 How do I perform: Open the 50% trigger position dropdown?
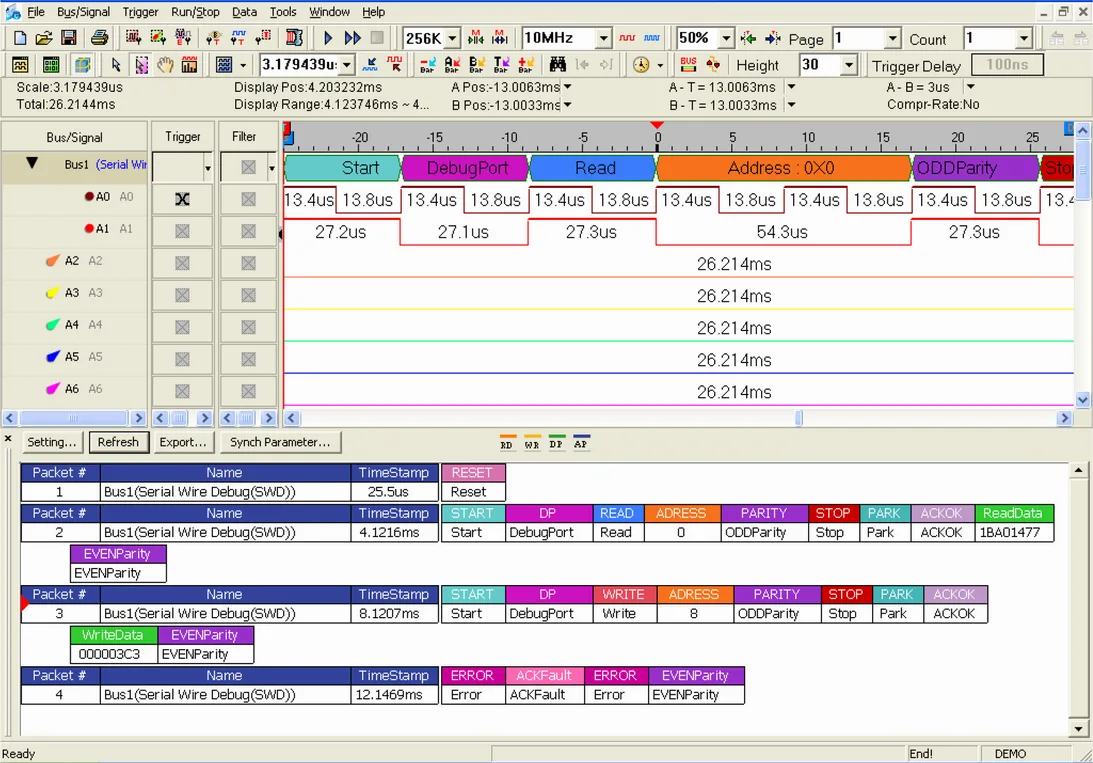point(726,38)
